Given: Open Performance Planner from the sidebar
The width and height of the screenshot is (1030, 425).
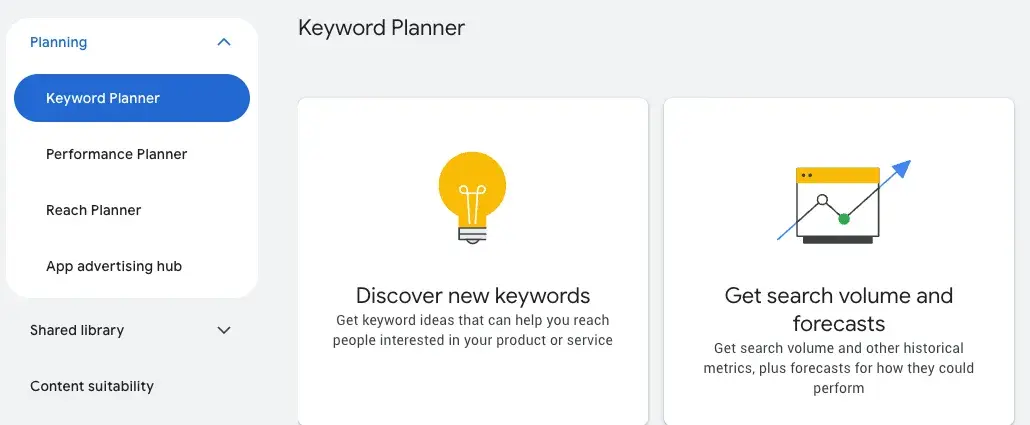Looking at the screenshot, I should (117, 154).
